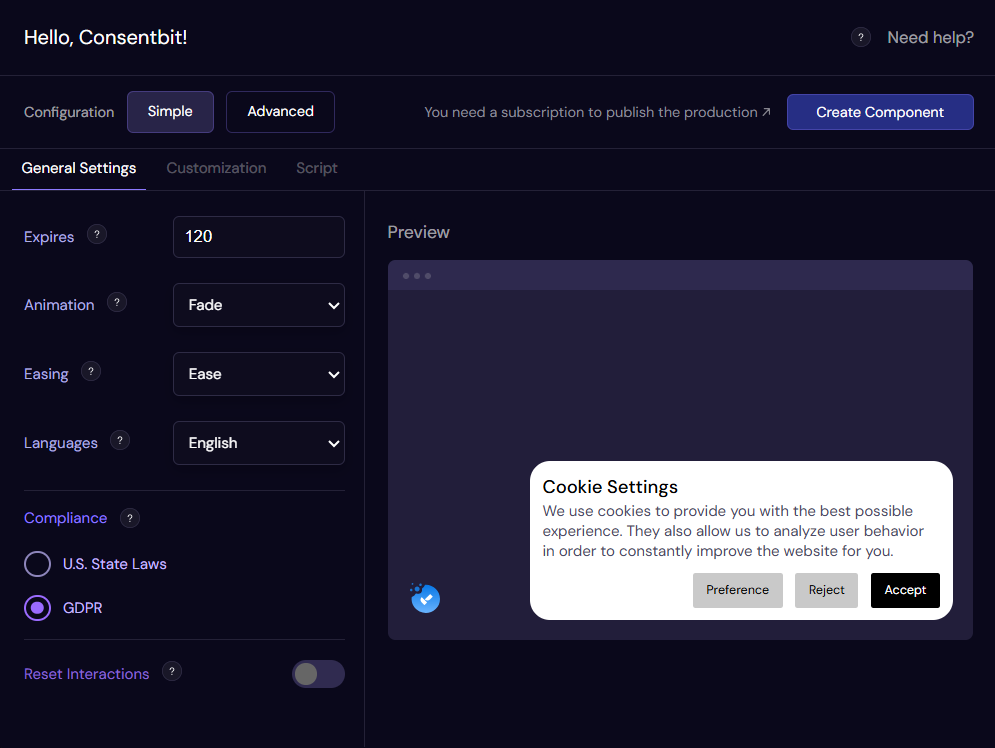
Task: Click the cookie banner description paragraph
Action: pos(733,531)
